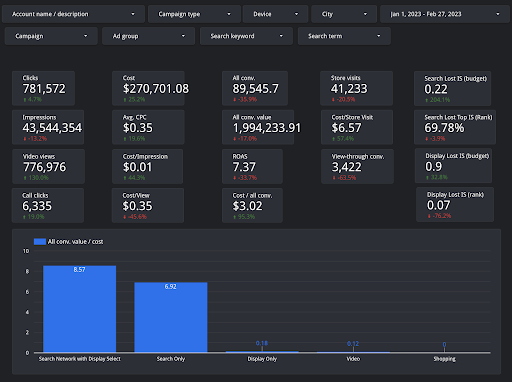Click the blue All conv. value / cost legend swatch
Screen dimensions: 512x382
(x=40, y=242)
